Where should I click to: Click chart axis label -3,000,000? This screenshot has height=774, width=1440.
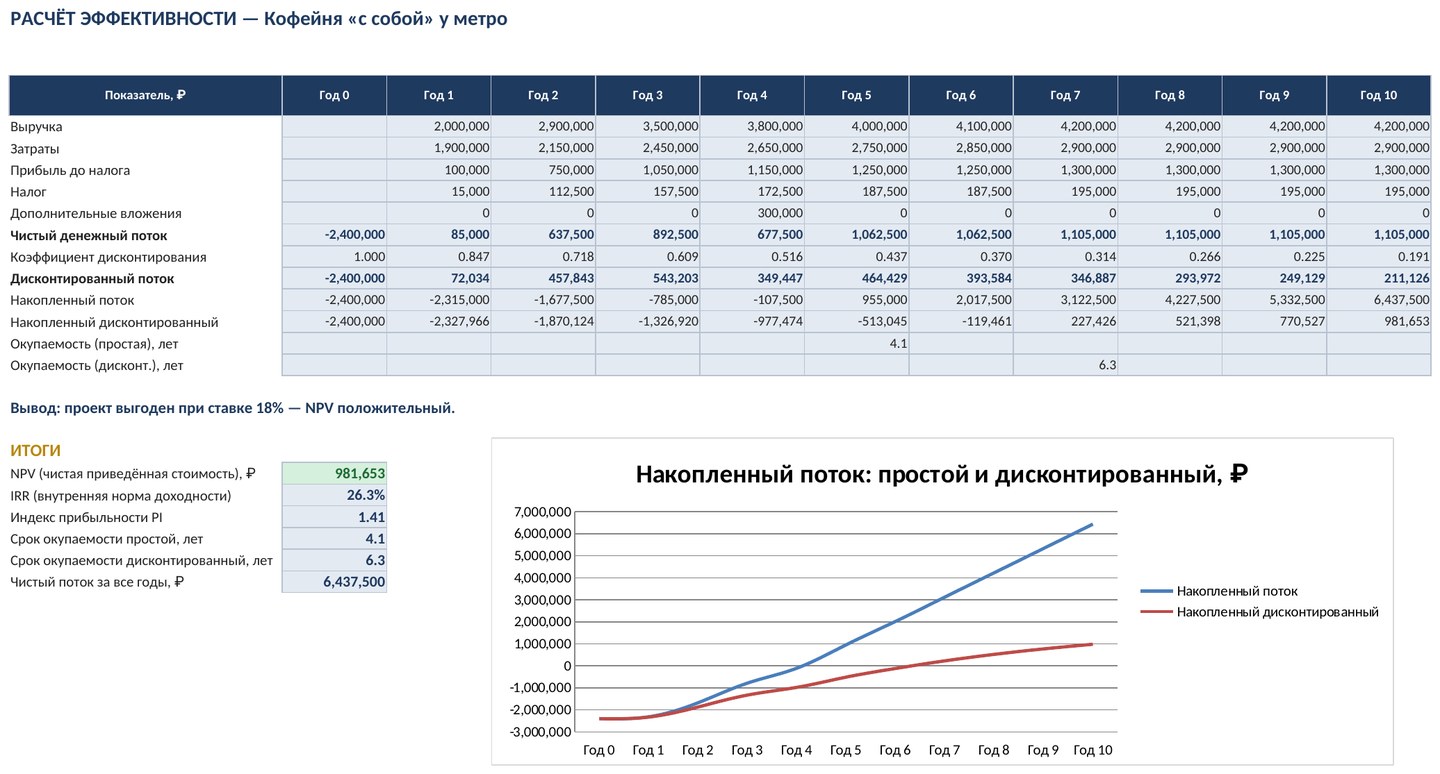[x=540, y=732]
